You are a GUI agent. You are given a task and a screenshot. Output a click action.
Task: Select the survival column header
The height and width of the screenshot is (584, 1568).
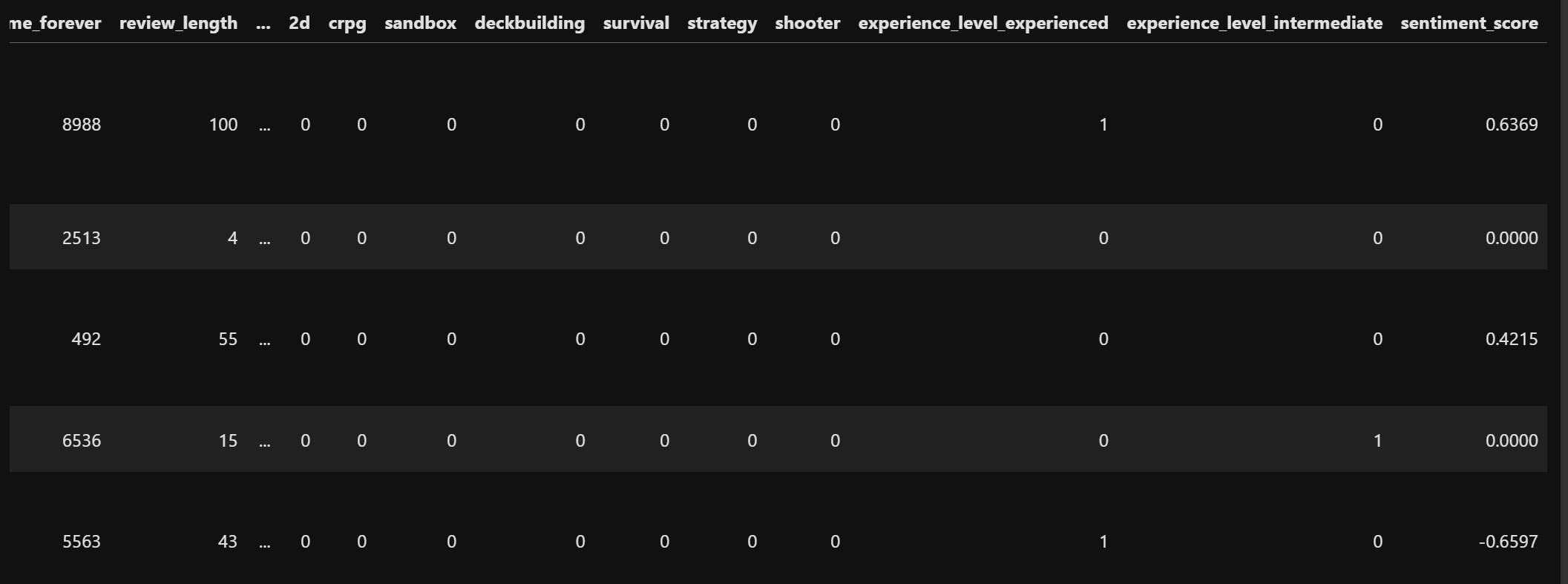point(636,23)
